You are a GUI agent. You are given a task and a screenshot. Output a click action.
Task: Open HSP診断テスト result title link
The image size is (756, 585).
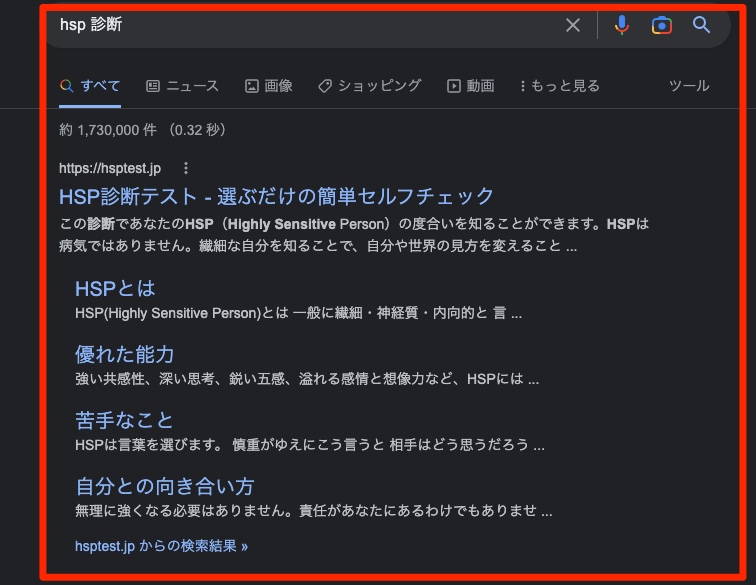click(x=276, y=196)
